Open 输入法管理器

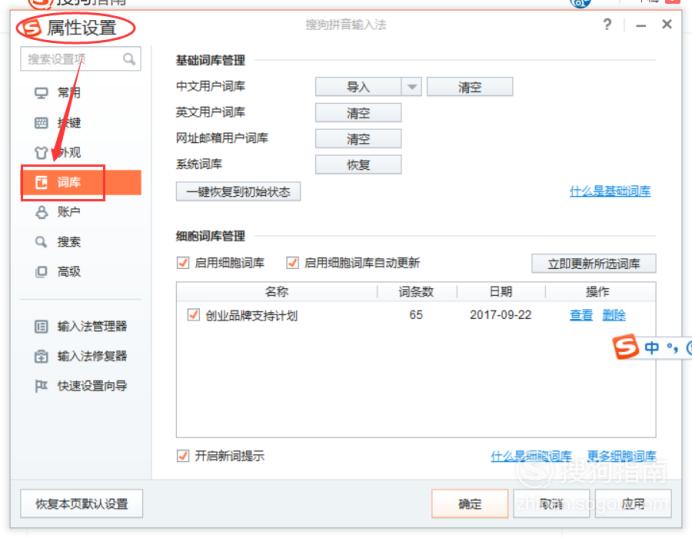[x=92, y=327]
